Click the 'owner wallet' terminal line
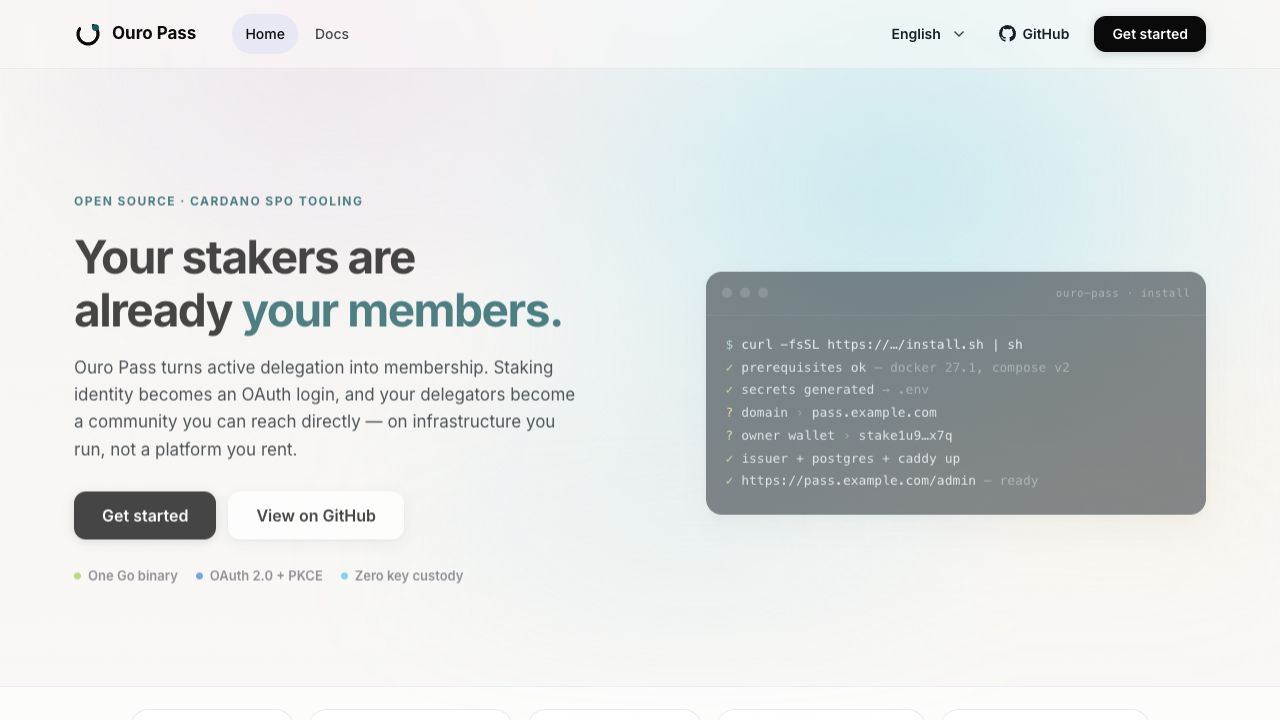Viewport: 1280px width, 720px height. (x=839, y=435)
